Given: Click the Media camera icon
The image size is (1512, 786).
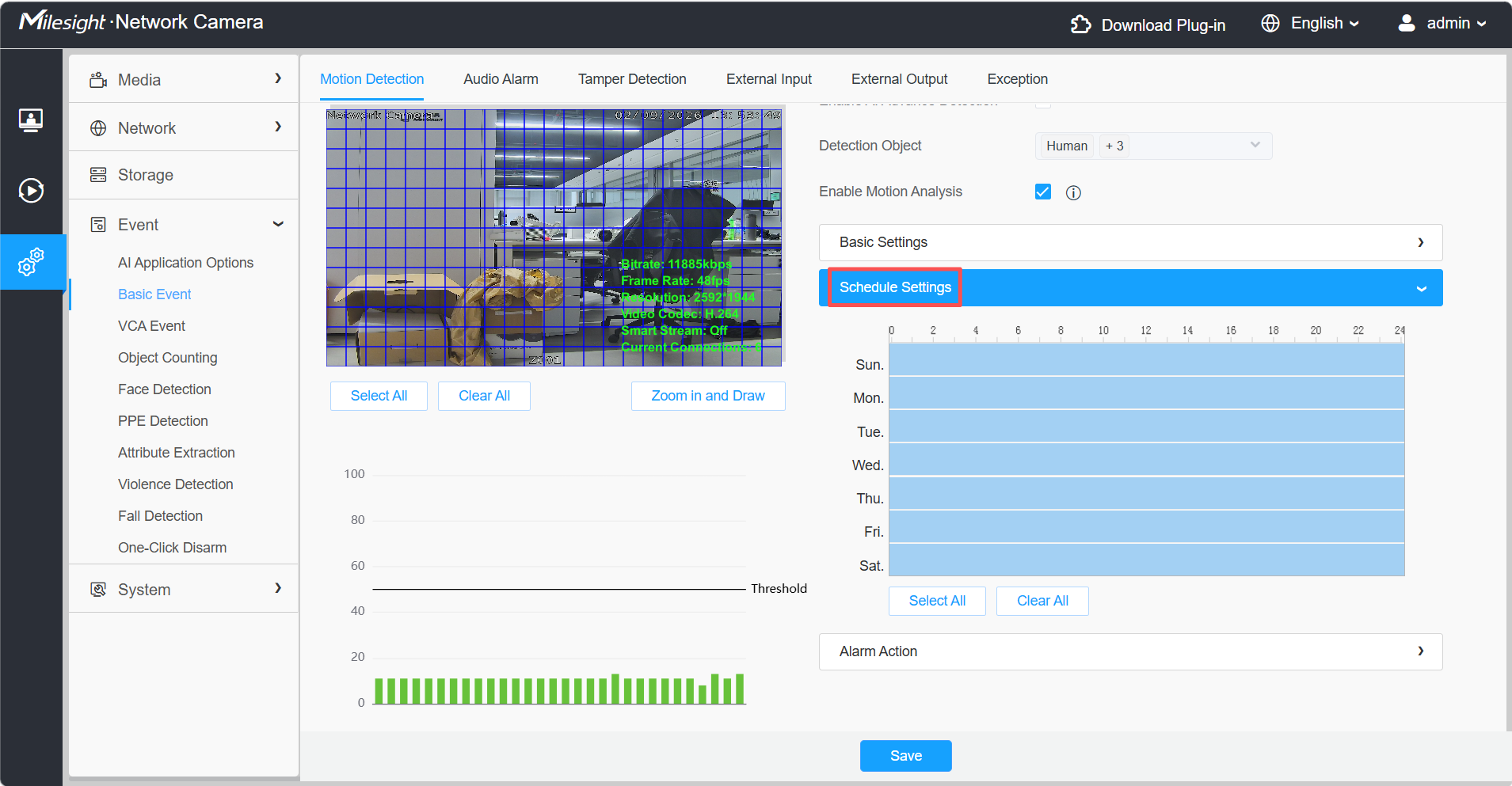Looking at the screenshot, I should click(98, 80).
